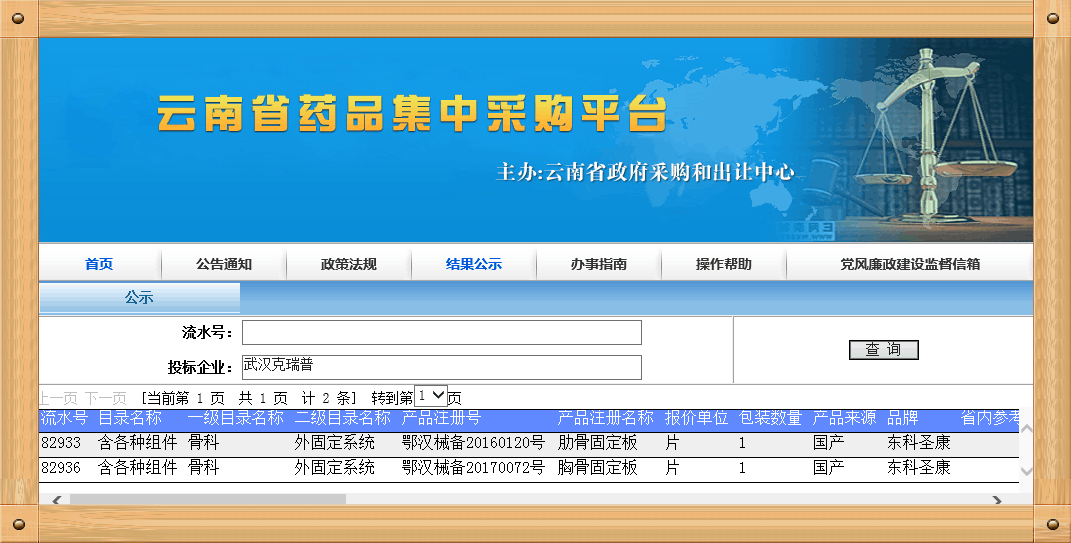Click horizontal scrollbar left arrow
Image resolution: width=1071 pixels, height=543 pixels.
coord(56,499)
